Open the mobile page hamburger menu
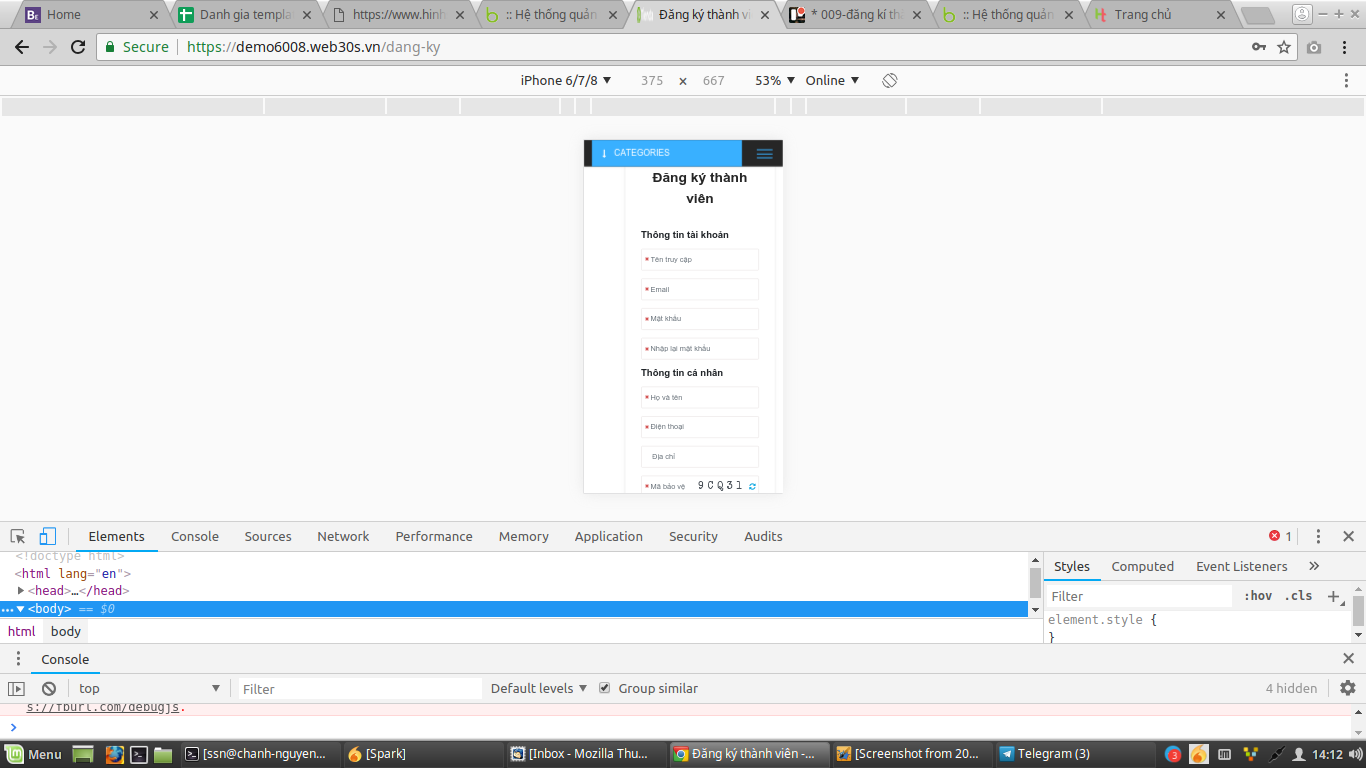 (x=765, y=153)
